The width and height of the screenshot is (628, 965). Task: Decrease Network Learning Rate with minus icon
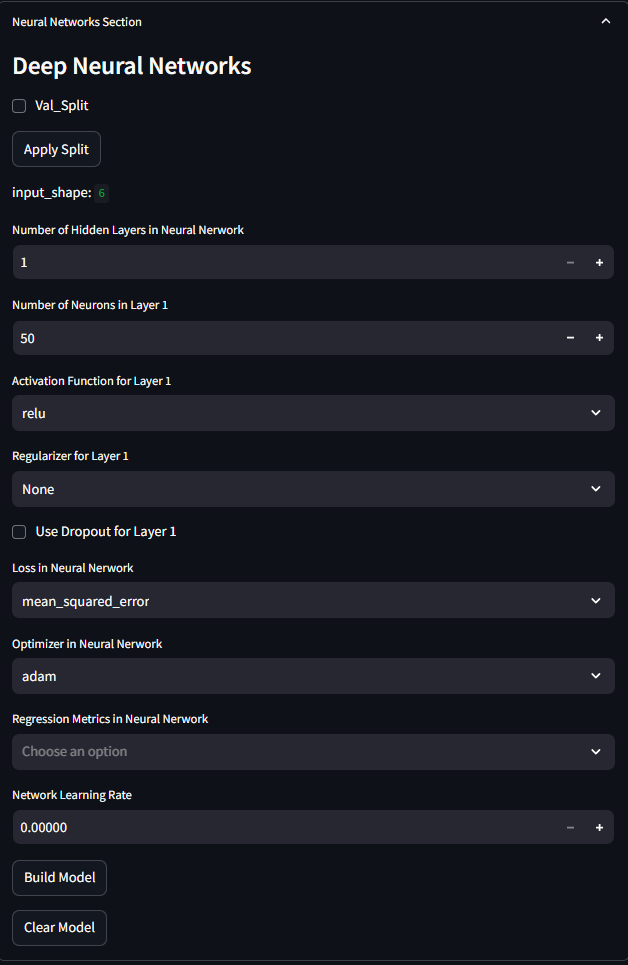570,828
